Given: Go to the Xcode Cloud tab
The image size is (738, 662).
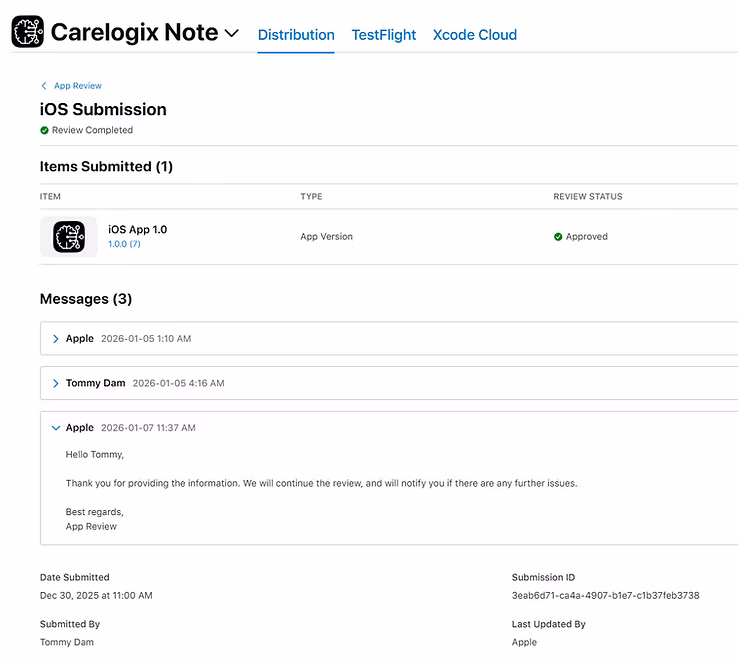Looking at the screenshot, I should coord(474,35).
